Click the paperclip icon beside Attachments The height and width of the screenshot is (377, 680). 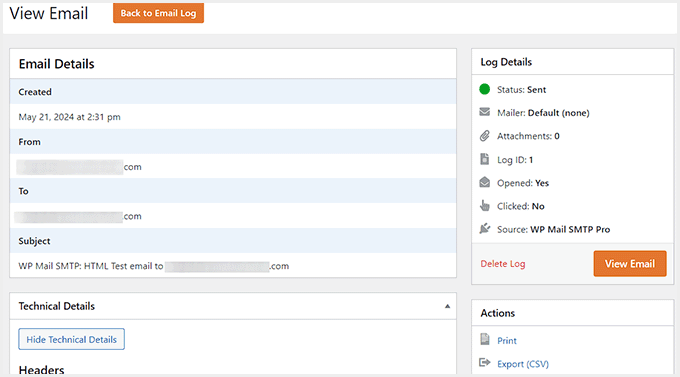point(484,136)
